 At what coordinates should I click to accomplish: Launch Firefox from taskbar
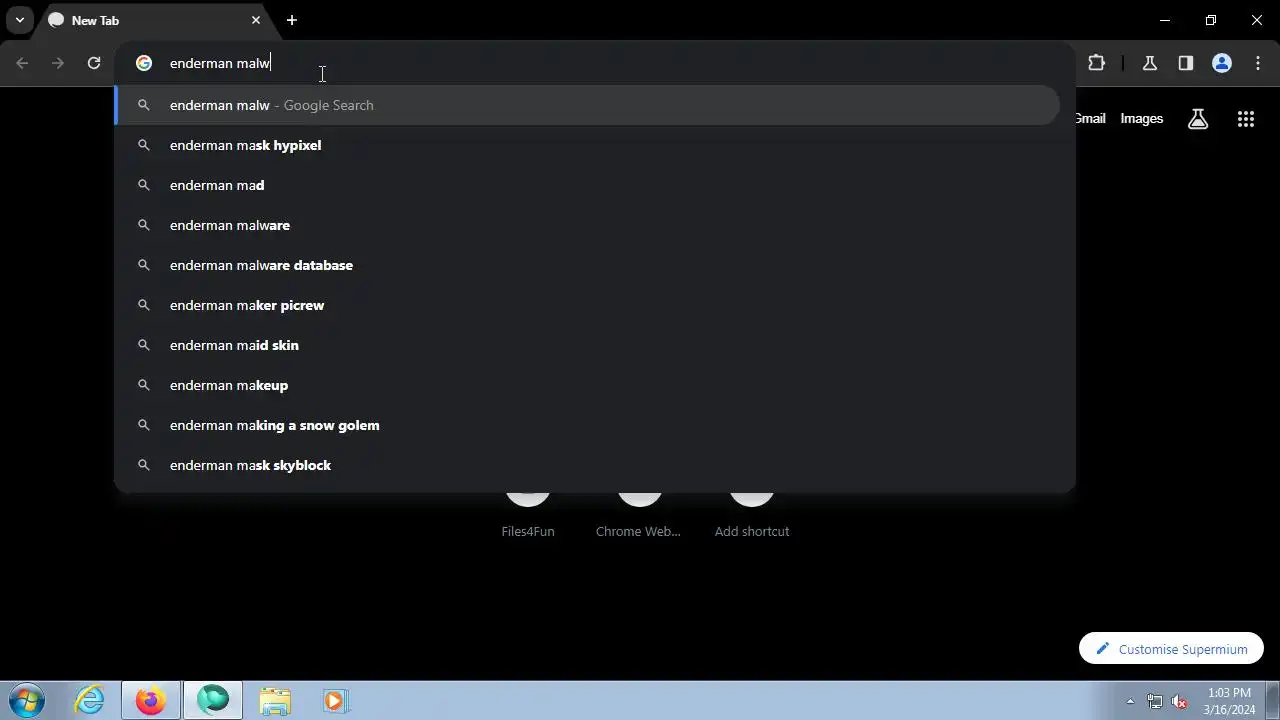[151, 701]
